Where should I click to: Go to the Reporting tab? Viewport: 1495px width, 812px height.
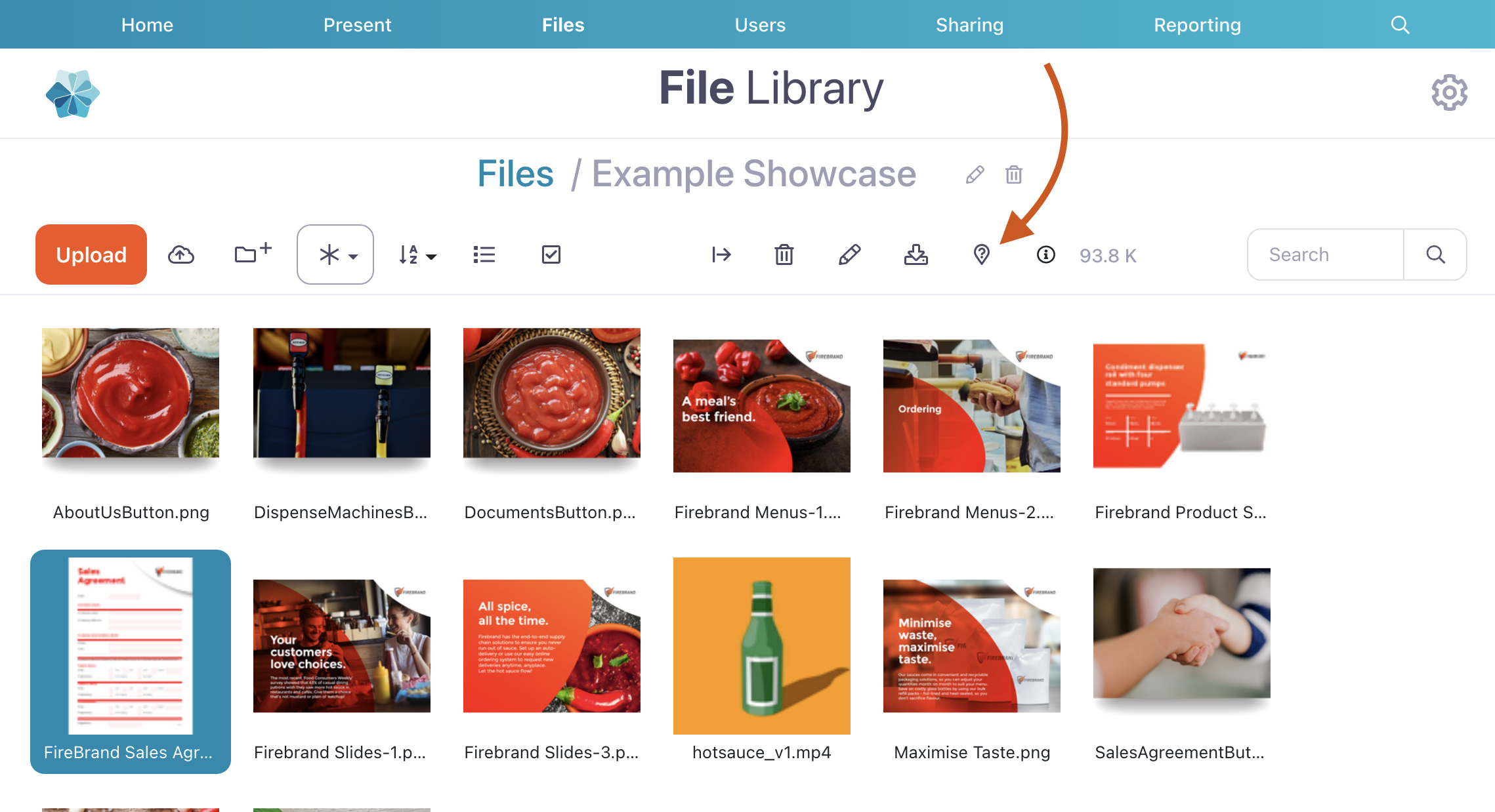click(1197, 25)
